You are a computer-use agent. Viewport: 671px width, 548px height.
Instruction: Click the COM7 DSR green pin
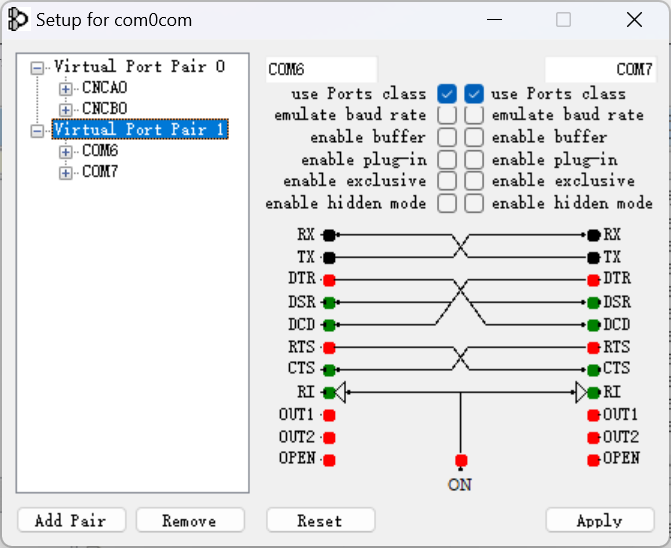pos(594,302)
